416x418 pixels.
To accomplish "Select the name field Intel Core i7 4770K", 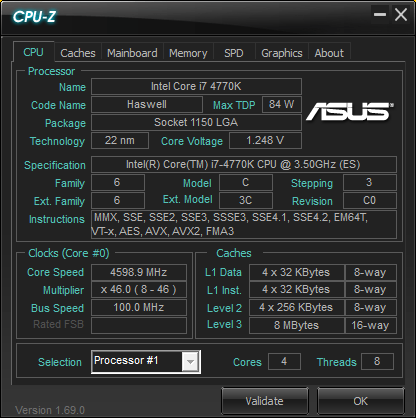I will point(196,87).
